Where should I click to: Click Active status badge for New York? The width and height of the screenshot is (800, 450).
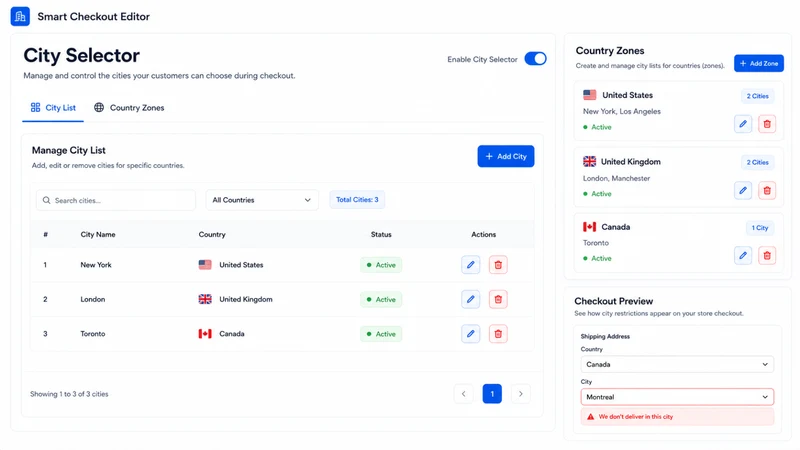click(x=381, y=265)
